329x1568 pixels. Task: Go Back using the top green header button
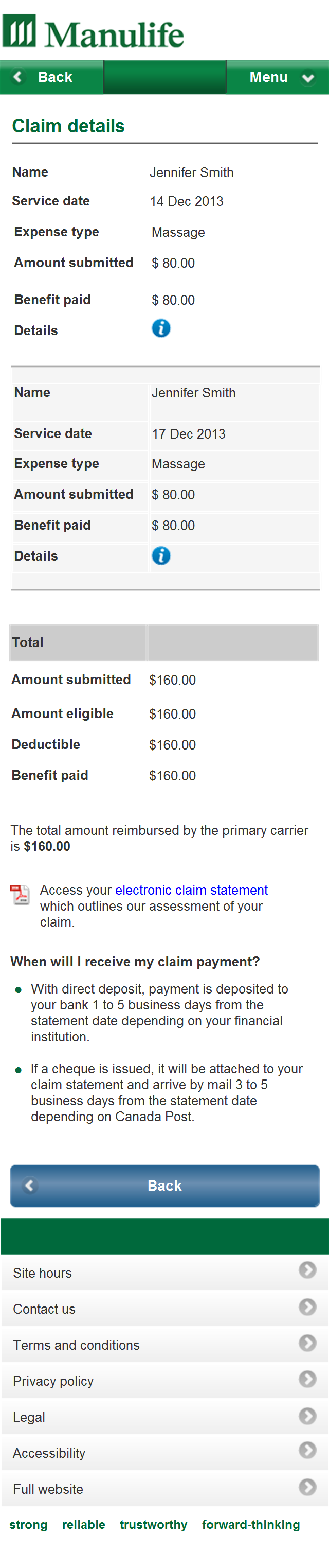[52, 77]
